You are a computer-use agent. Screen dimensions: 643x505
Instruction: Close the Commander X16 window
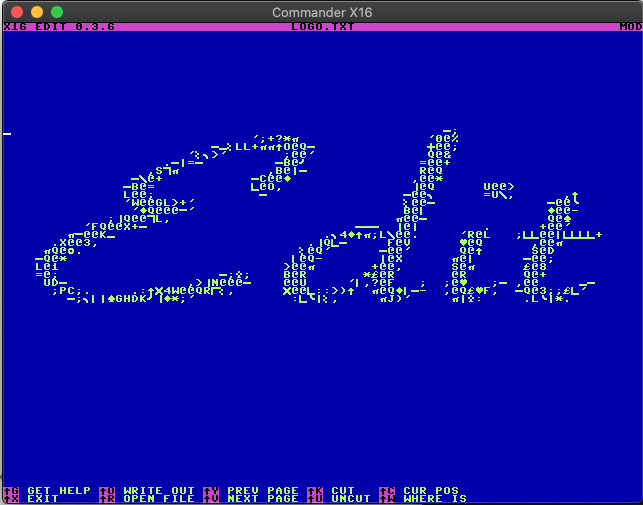click(x=17, y=12)
